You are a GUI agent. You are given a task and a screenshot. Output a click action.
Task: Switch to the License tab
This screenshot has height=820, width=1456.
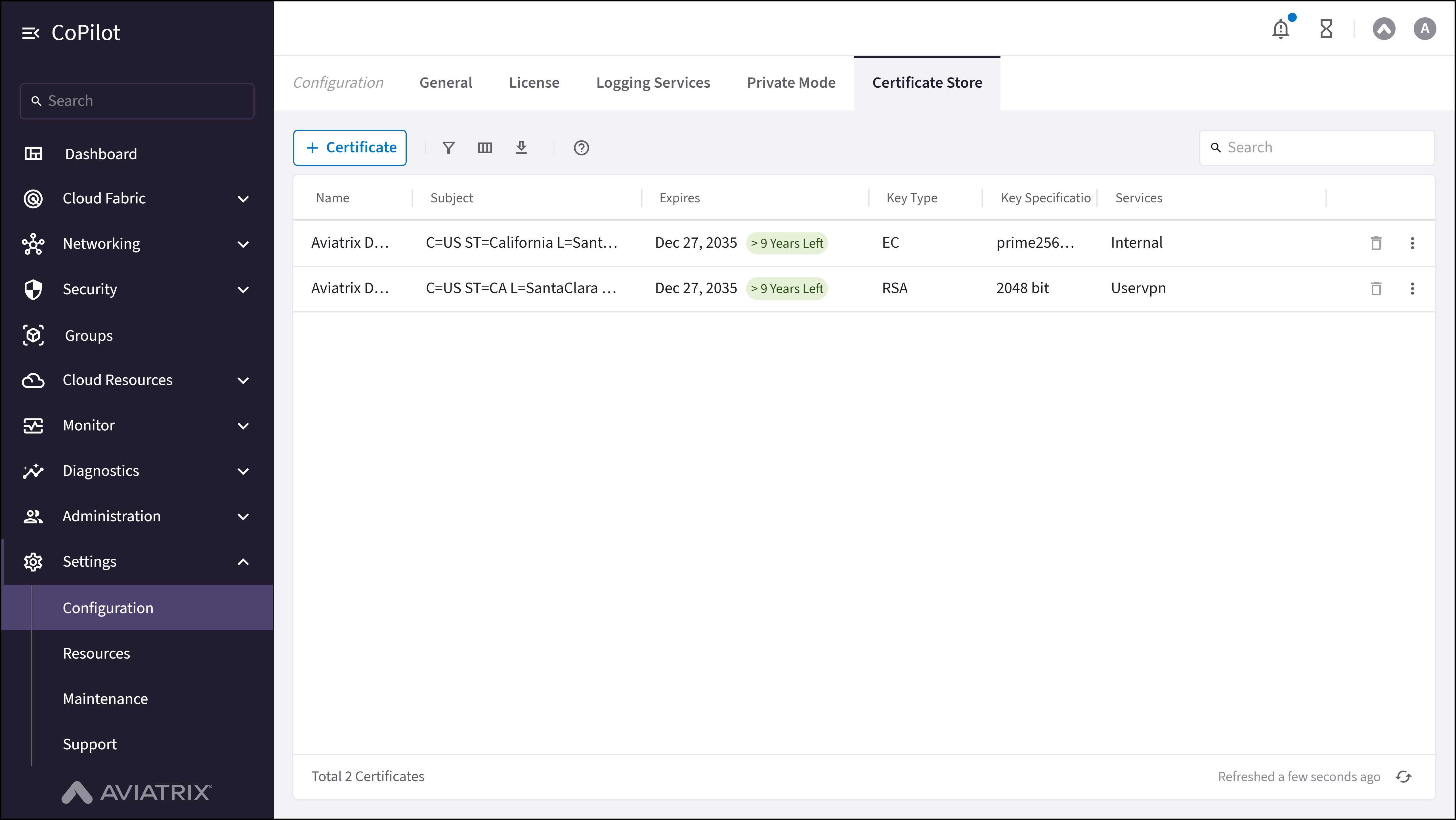[x=534, y=83]
